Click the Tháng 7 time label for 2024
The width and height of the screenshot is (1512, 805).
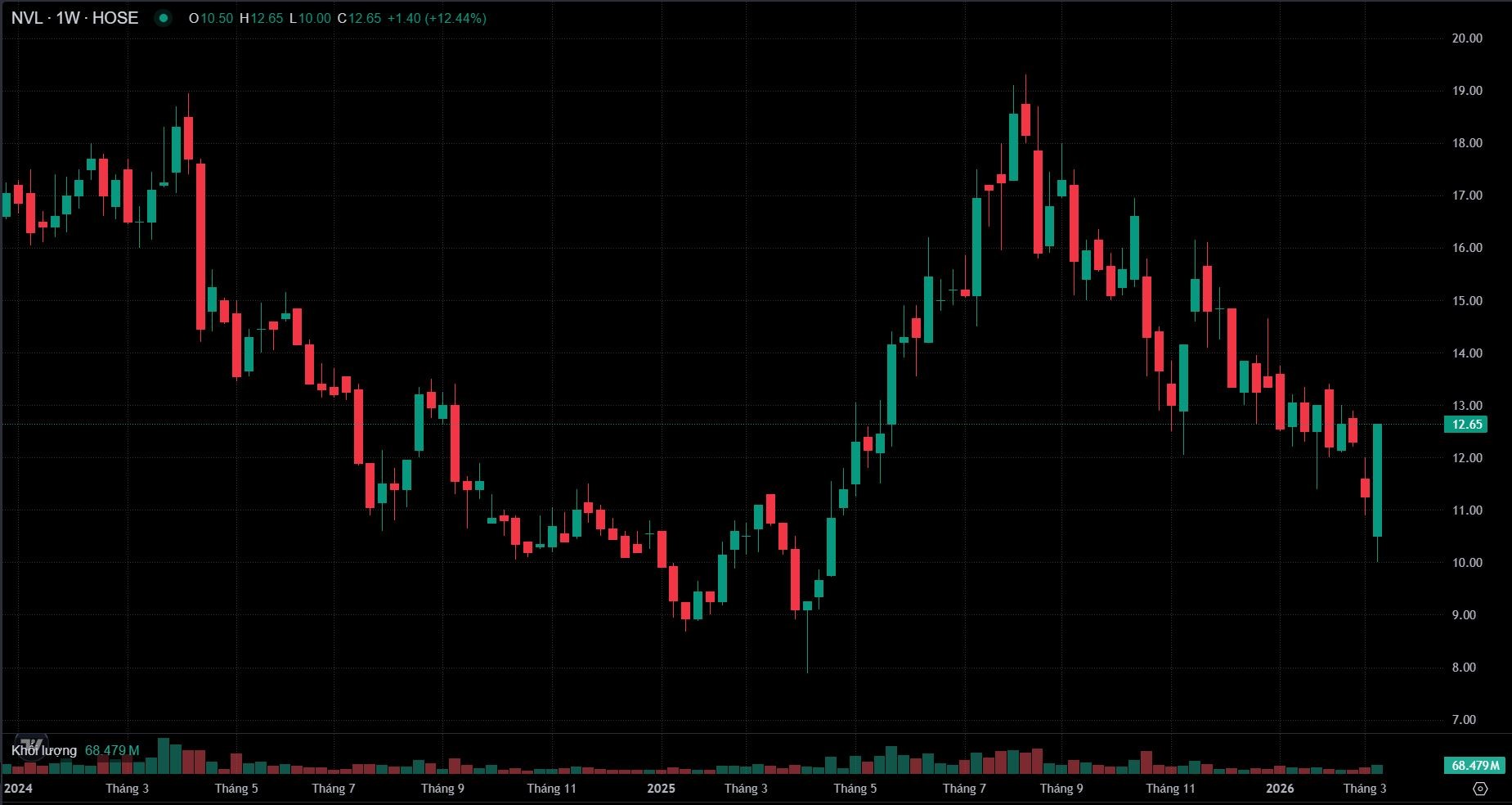(x=334, y=789)
